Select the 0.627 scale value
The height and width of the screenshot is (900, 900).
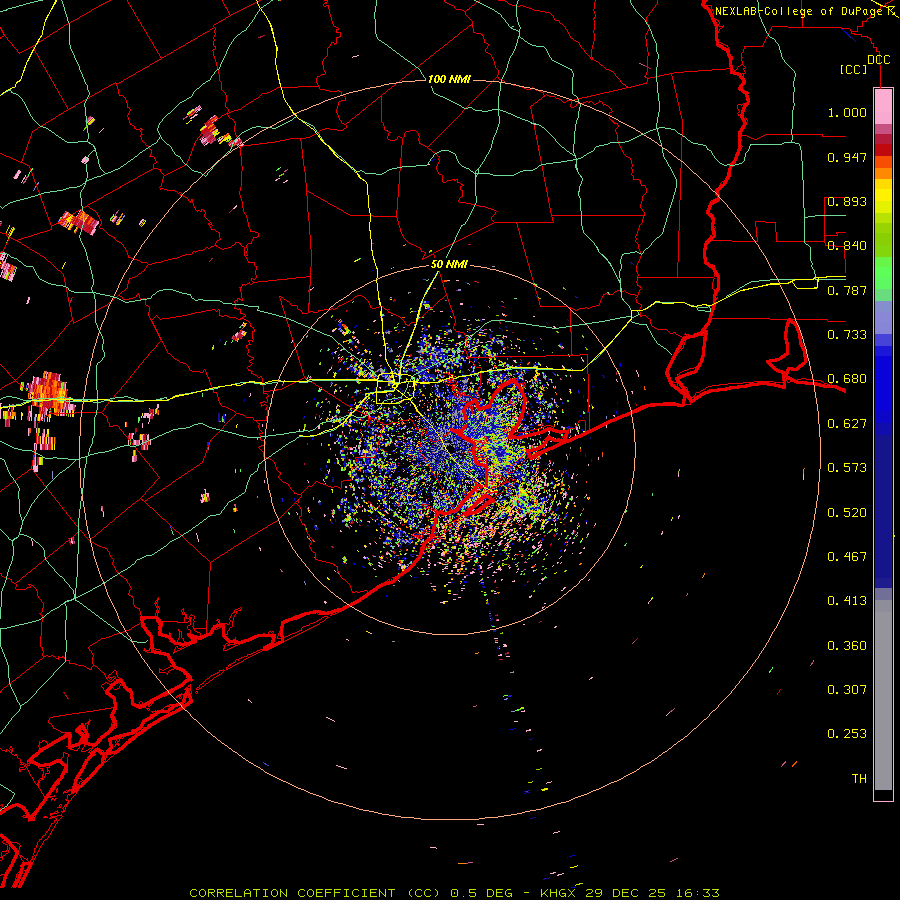tap(847, 424)
